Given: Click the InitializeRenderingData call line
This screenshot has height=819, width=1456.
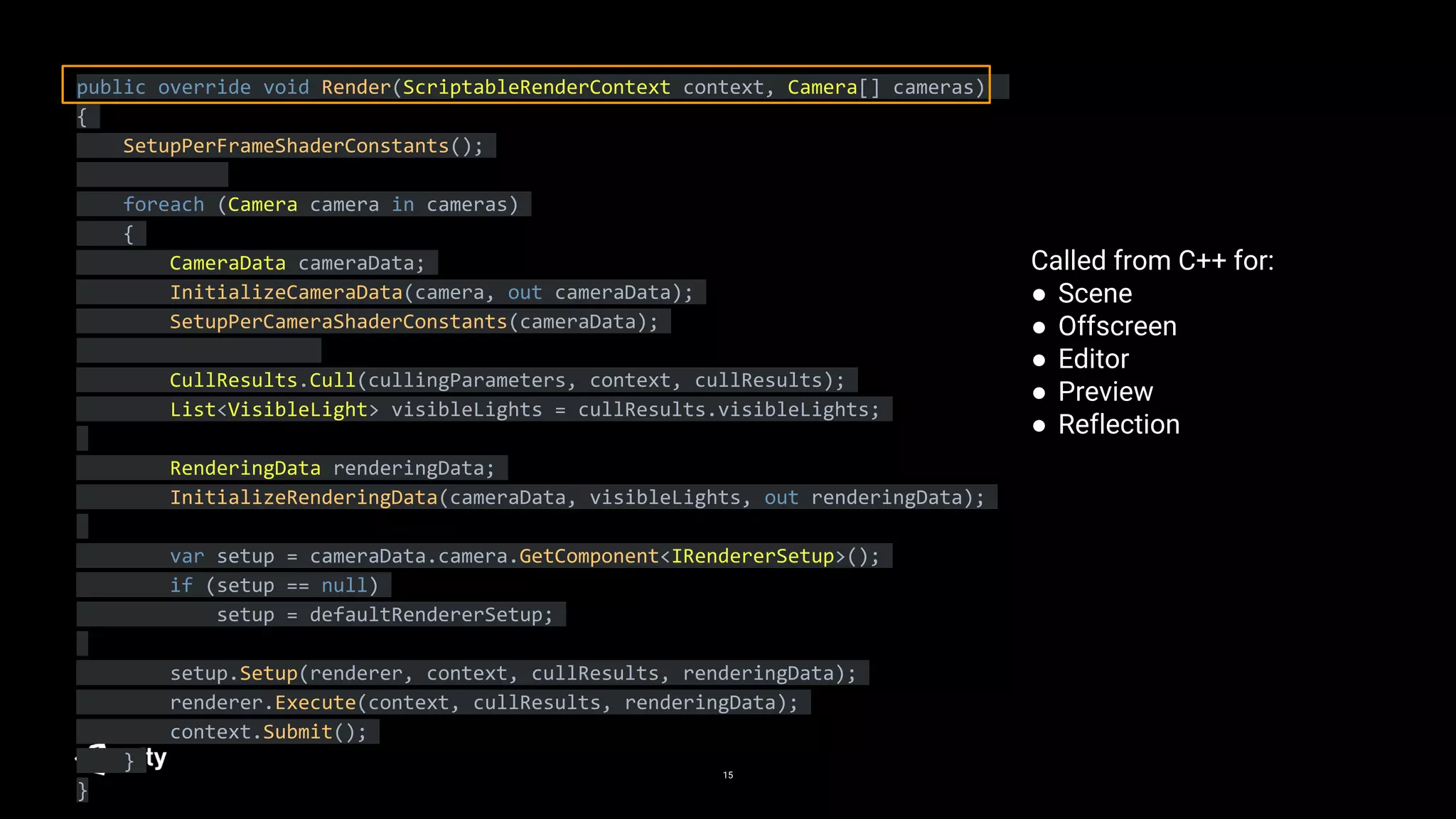Looking at the screenshot, I should (577, 497).
